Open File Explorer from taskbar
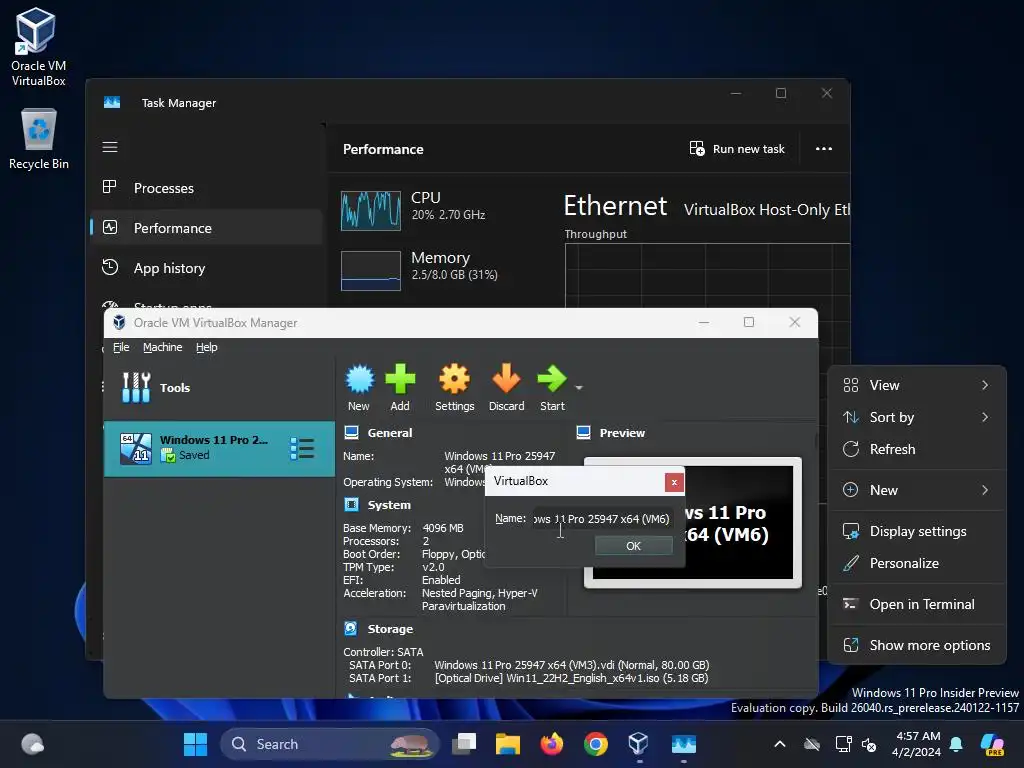 coord(507,744)
